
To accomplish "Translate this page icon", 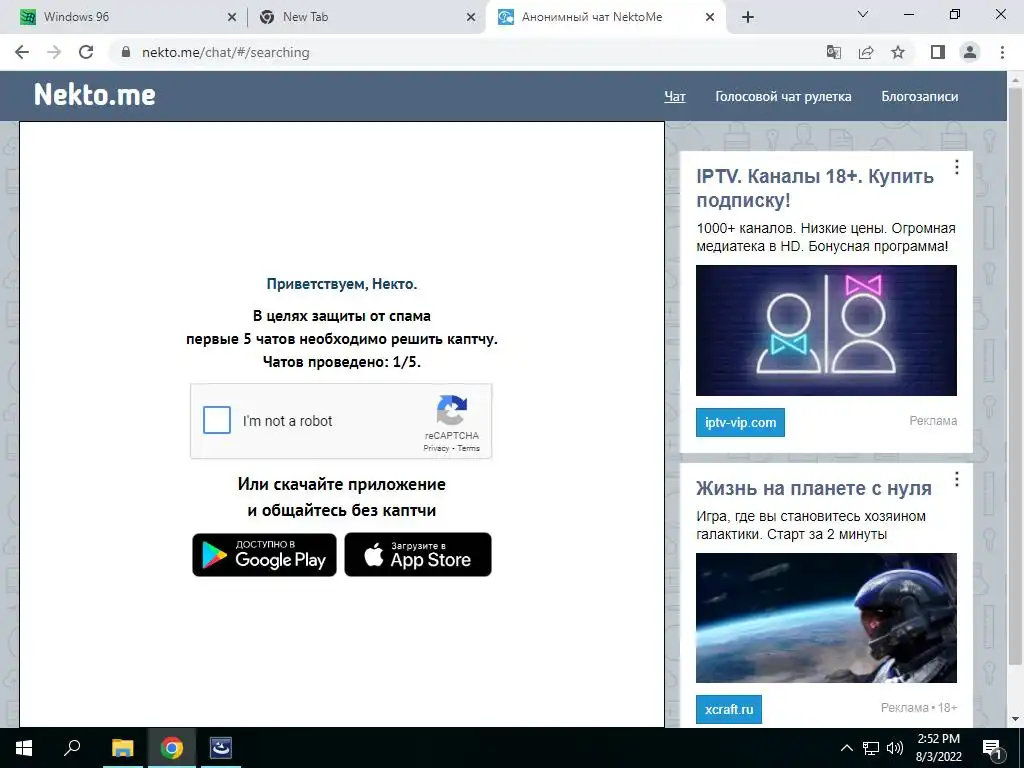I will [x=834, y=52].
